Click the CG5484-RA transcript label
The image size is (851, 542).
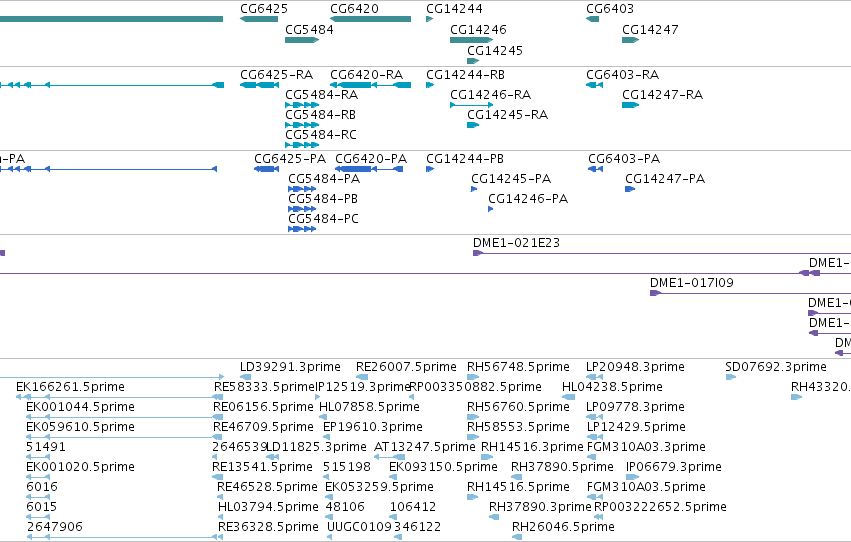[321, 95]
